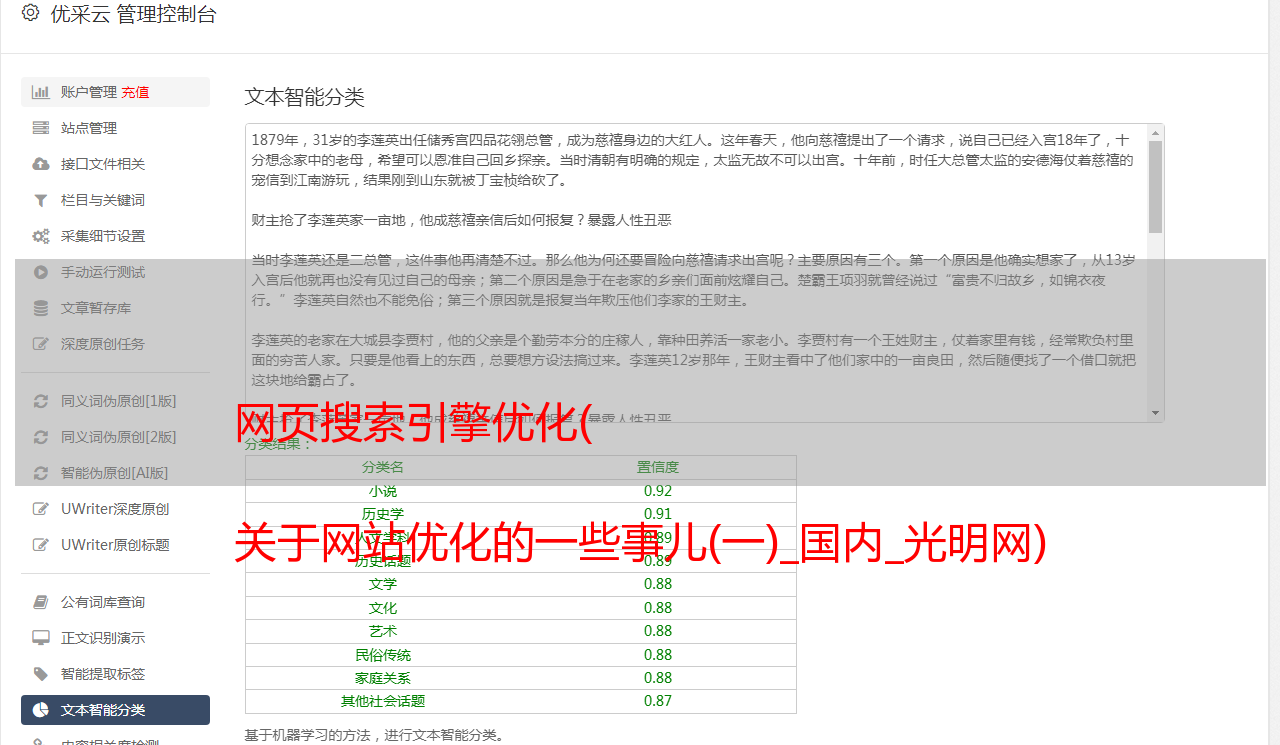
Task: Click the database icon for 文章暂存库
Action: pos(40,308)
